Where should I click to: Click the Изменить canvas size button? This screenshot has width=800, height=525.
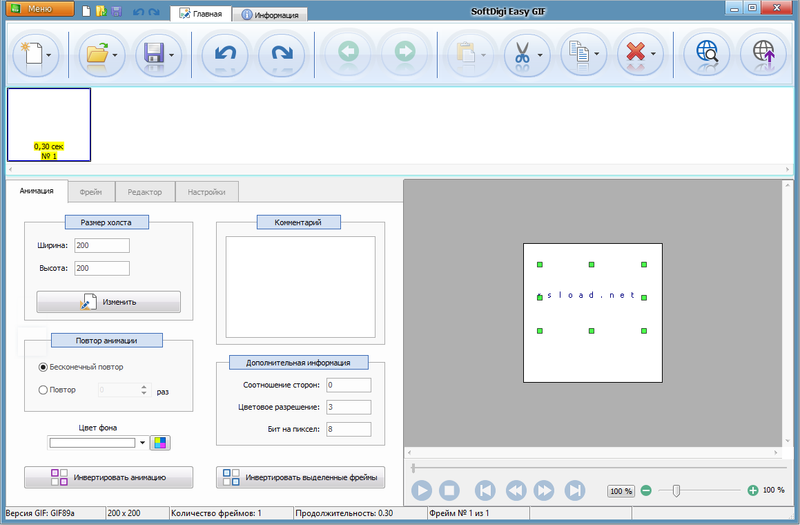(108, 302)
